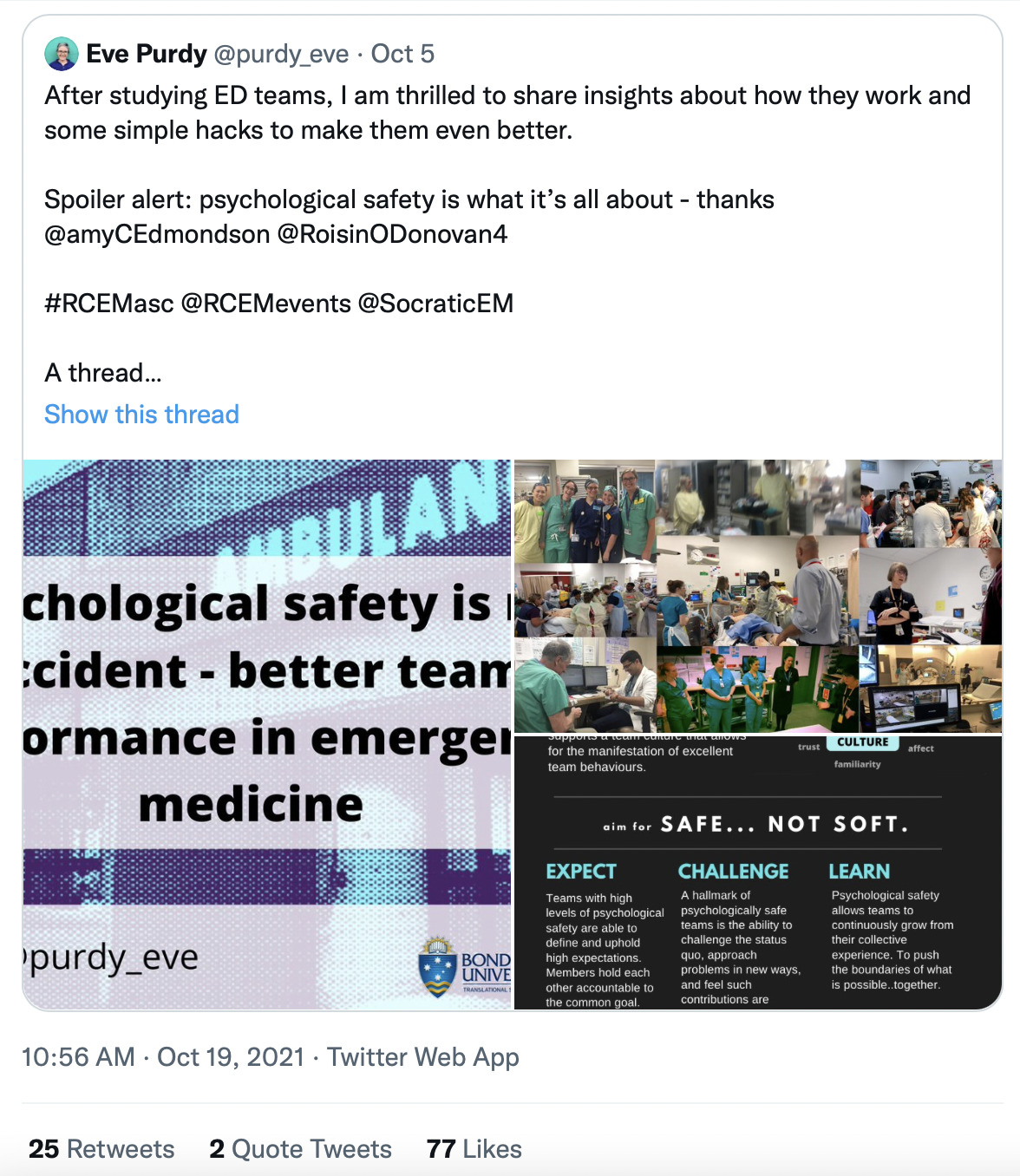Open the @RCEMevents mention
Viewport: 1020px width, 1176px height.
coord(266,304)
